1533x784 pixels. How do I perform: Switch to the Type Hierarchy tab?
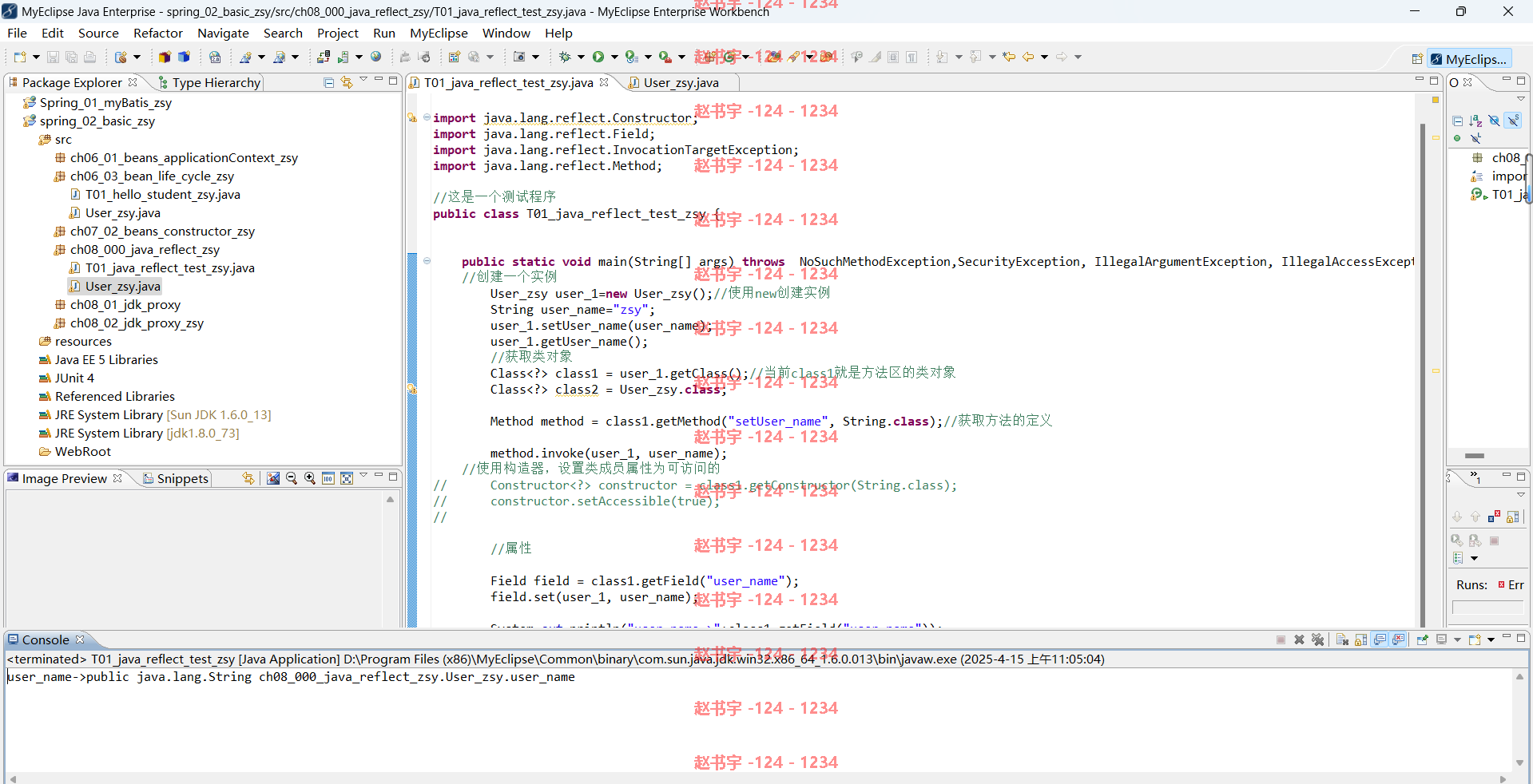209,82
